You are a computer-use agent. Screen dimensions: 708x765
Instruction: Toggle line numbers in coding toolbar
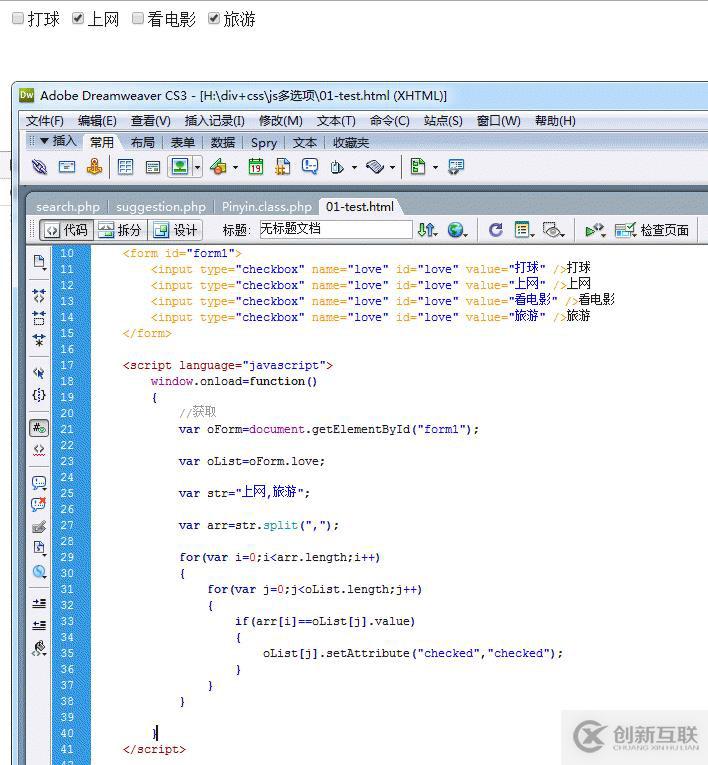click(x=39, y=428)
